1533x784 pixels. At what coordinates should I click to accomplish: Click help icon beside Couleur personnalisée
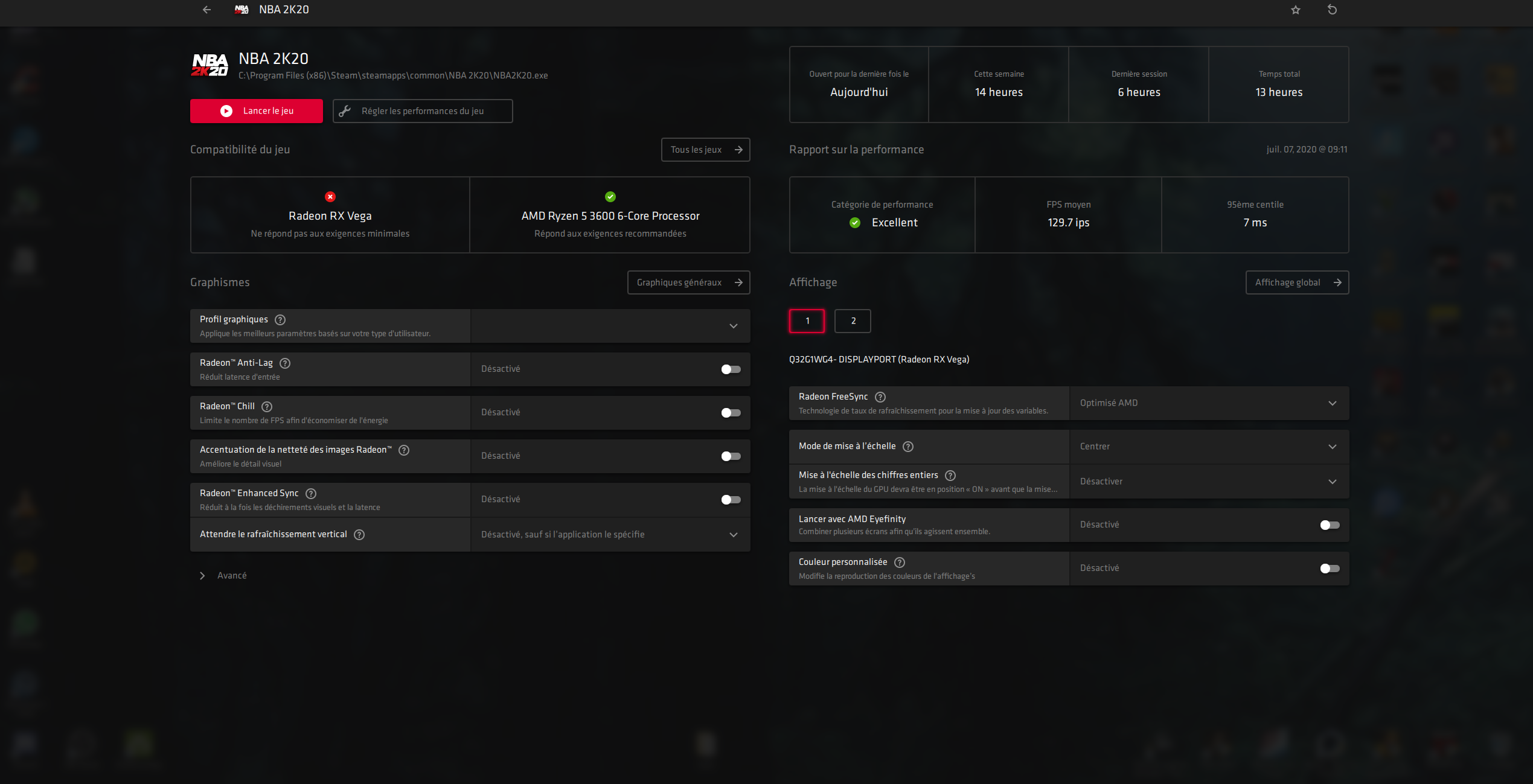(900, 563)
